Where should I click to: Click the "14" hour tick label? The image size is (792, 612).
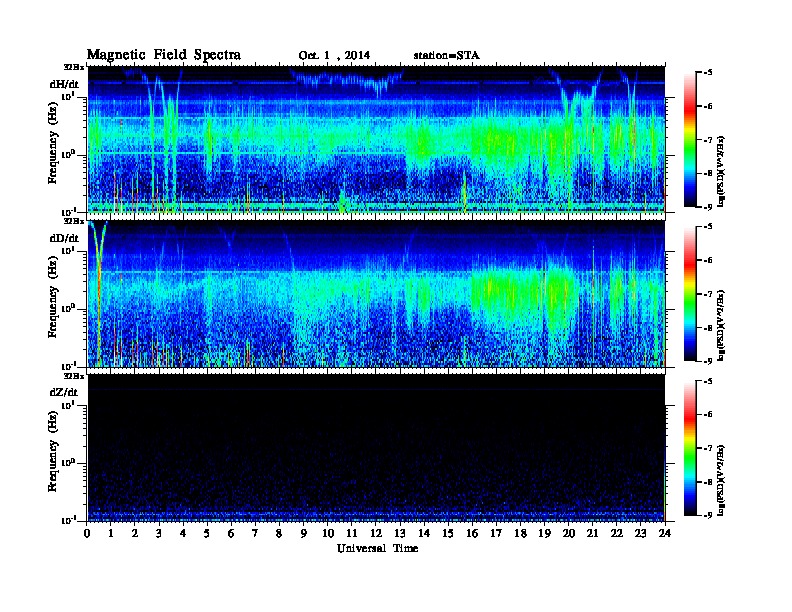[x=424, y=534]
